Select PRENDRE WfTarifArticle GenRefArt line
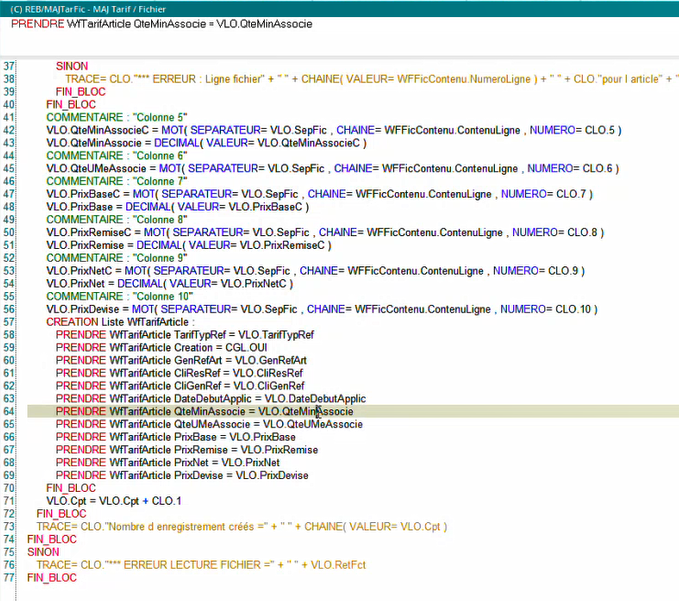 [181, 360]
